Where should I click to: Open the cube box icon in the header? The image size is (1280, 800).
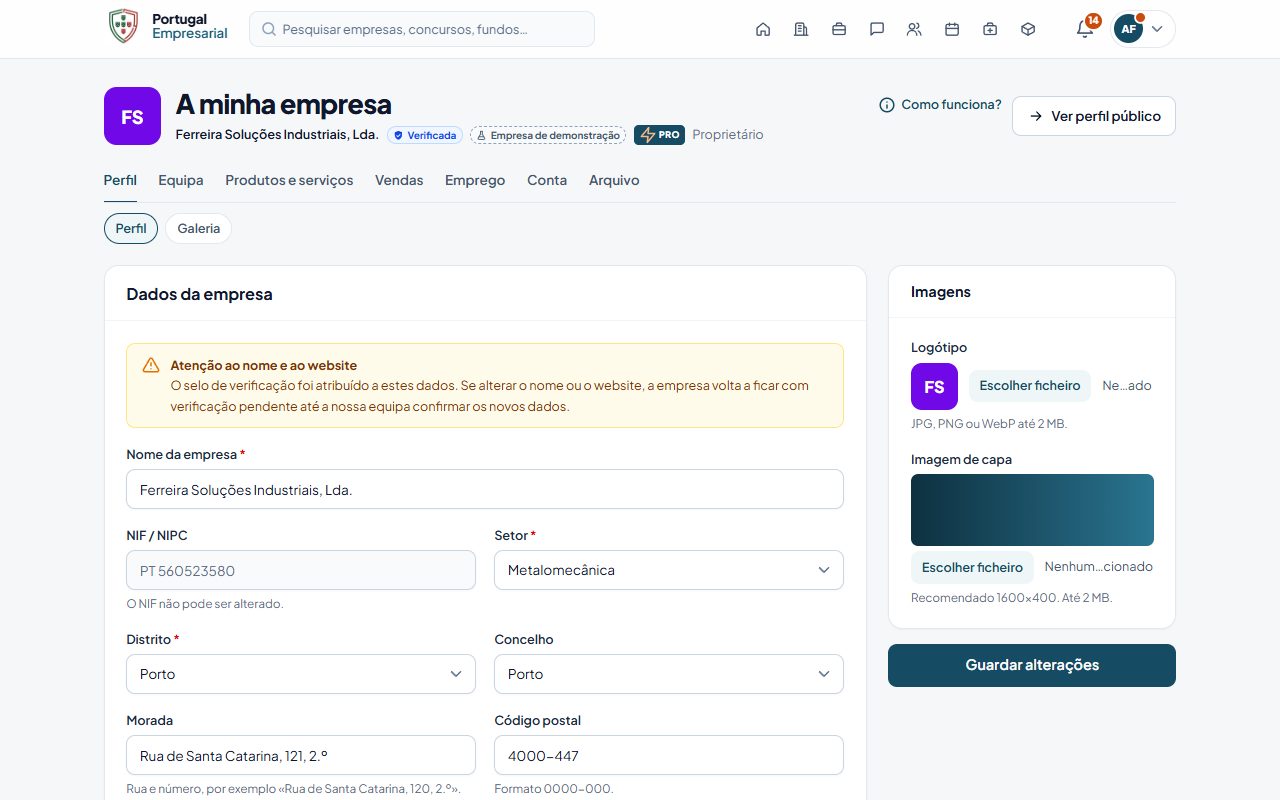click(1028, 29)
